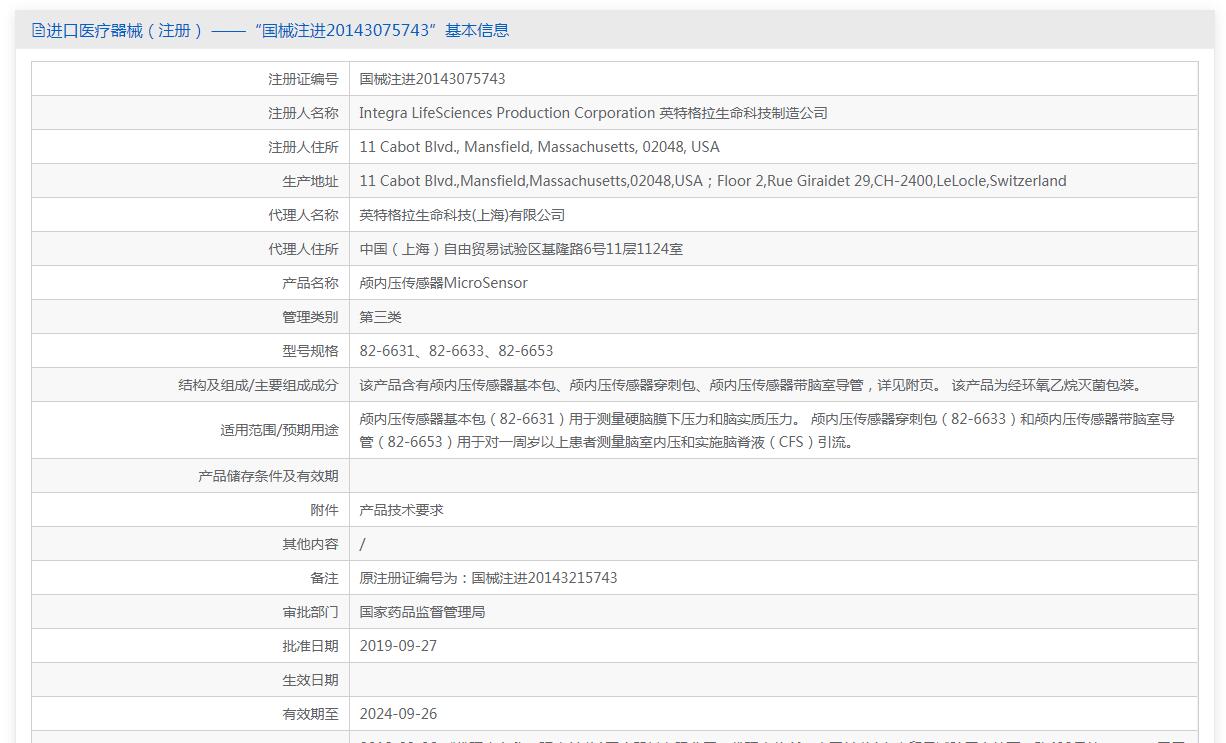Open the 产品技术要求 attachment text
Viewport: 1226px width, 743px height.
401,510
